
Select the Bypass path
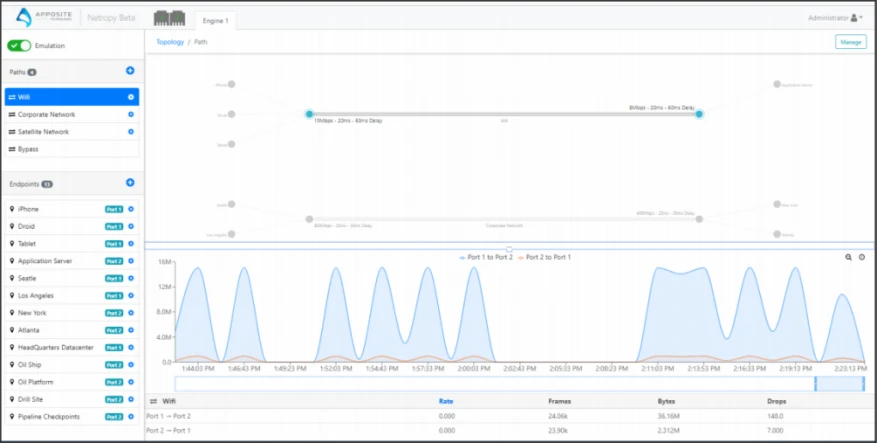tap(28, 149)
